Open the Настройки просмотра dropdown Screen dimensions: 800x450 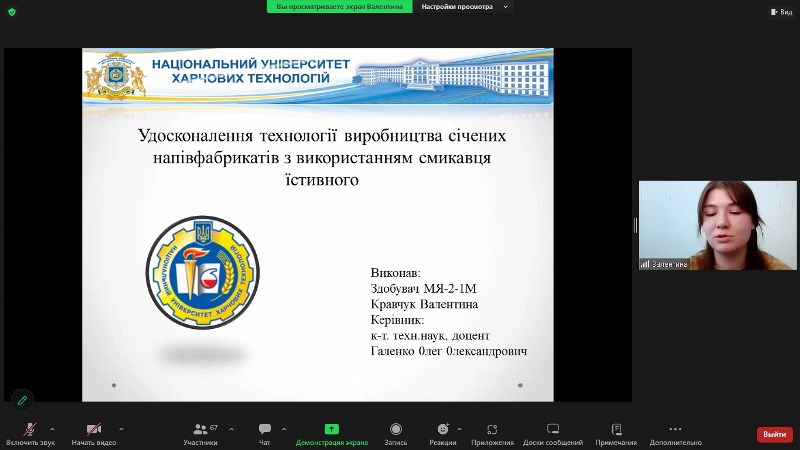[x=465, y=7]
